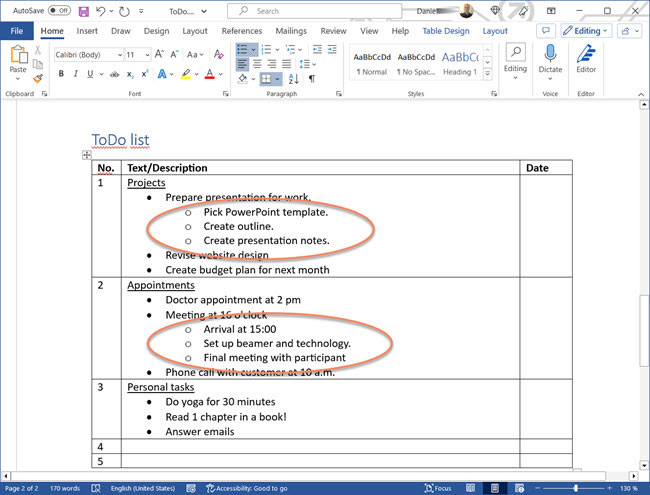Click Accessibility: Good to go status
The height and width of the screenshot is (495, 650).
pyautogui.click(x=247, y=488)
